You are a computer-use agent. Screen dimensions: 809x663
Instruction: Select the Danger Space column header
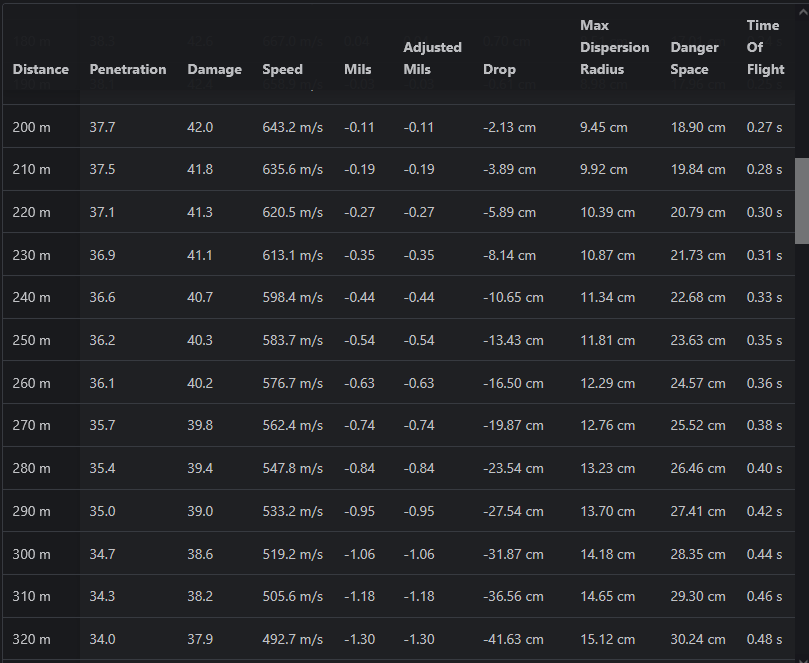pos(695,58)
